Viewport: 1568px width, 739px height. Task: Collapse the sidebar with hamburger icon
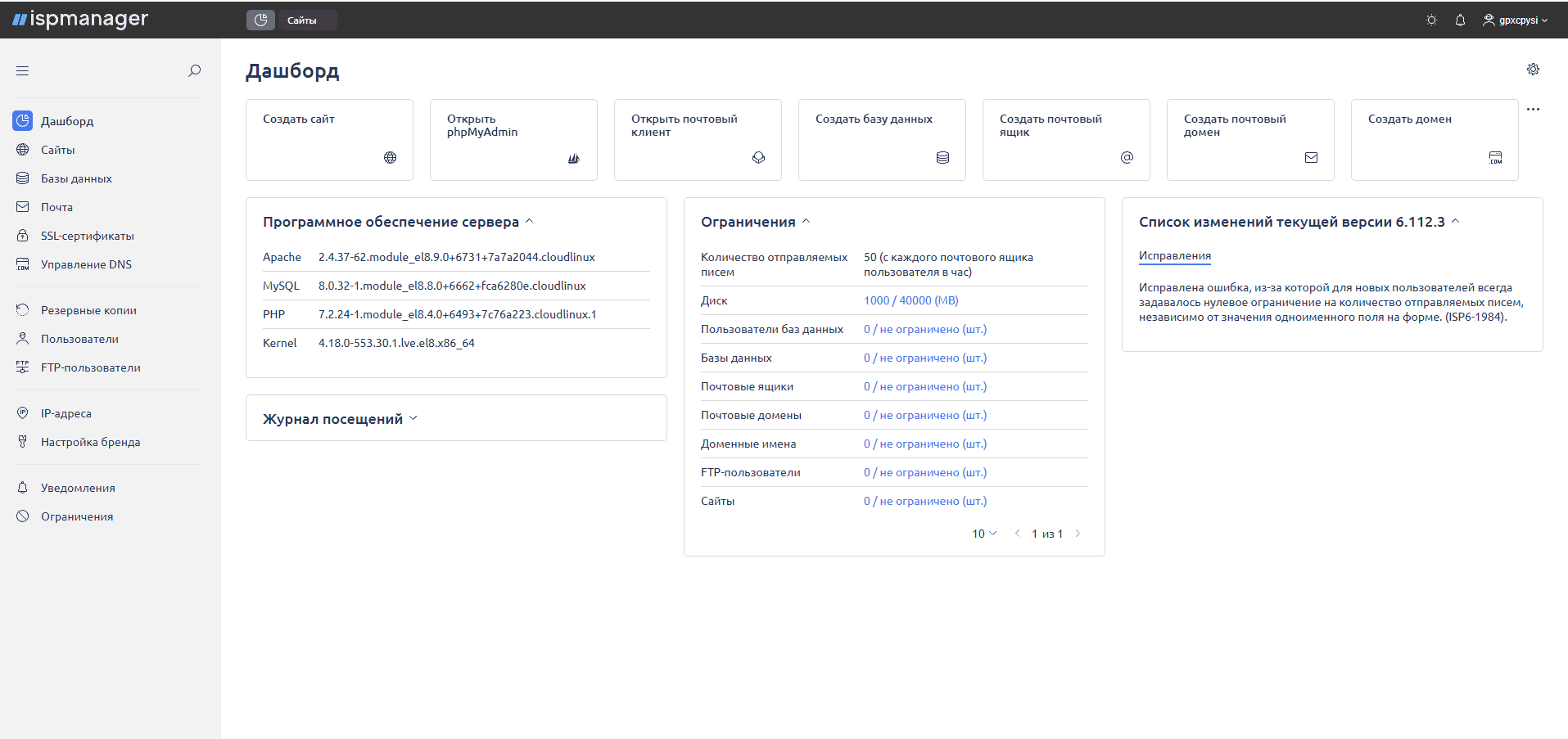pos(22,71)
